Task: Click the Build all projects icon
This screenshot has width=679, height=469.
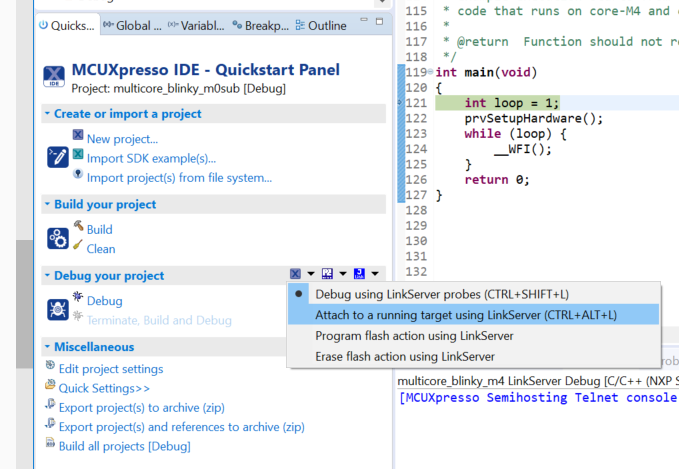Action: click(50, 443)
